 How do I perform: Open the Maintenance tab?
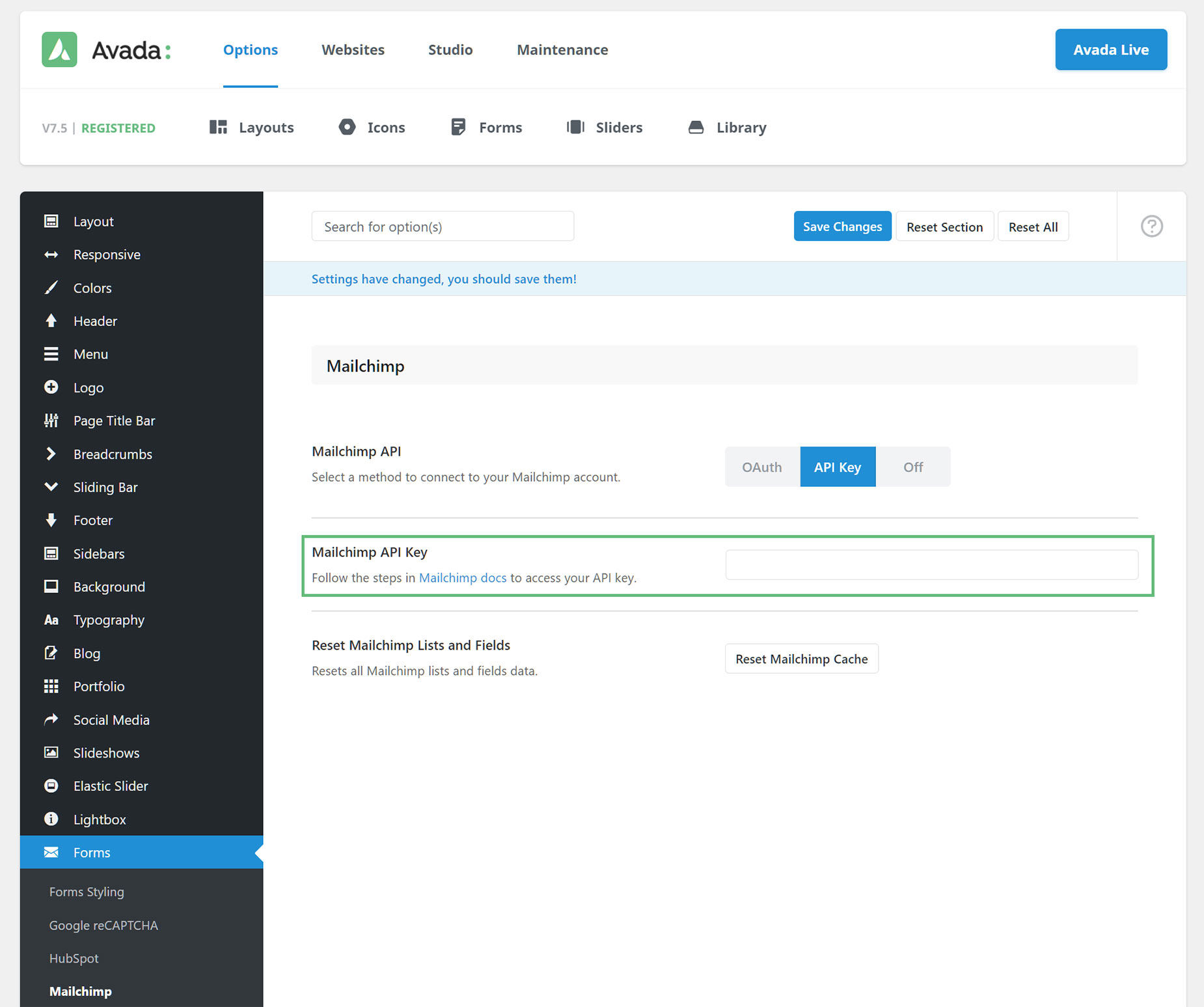[x=562, y=49]
